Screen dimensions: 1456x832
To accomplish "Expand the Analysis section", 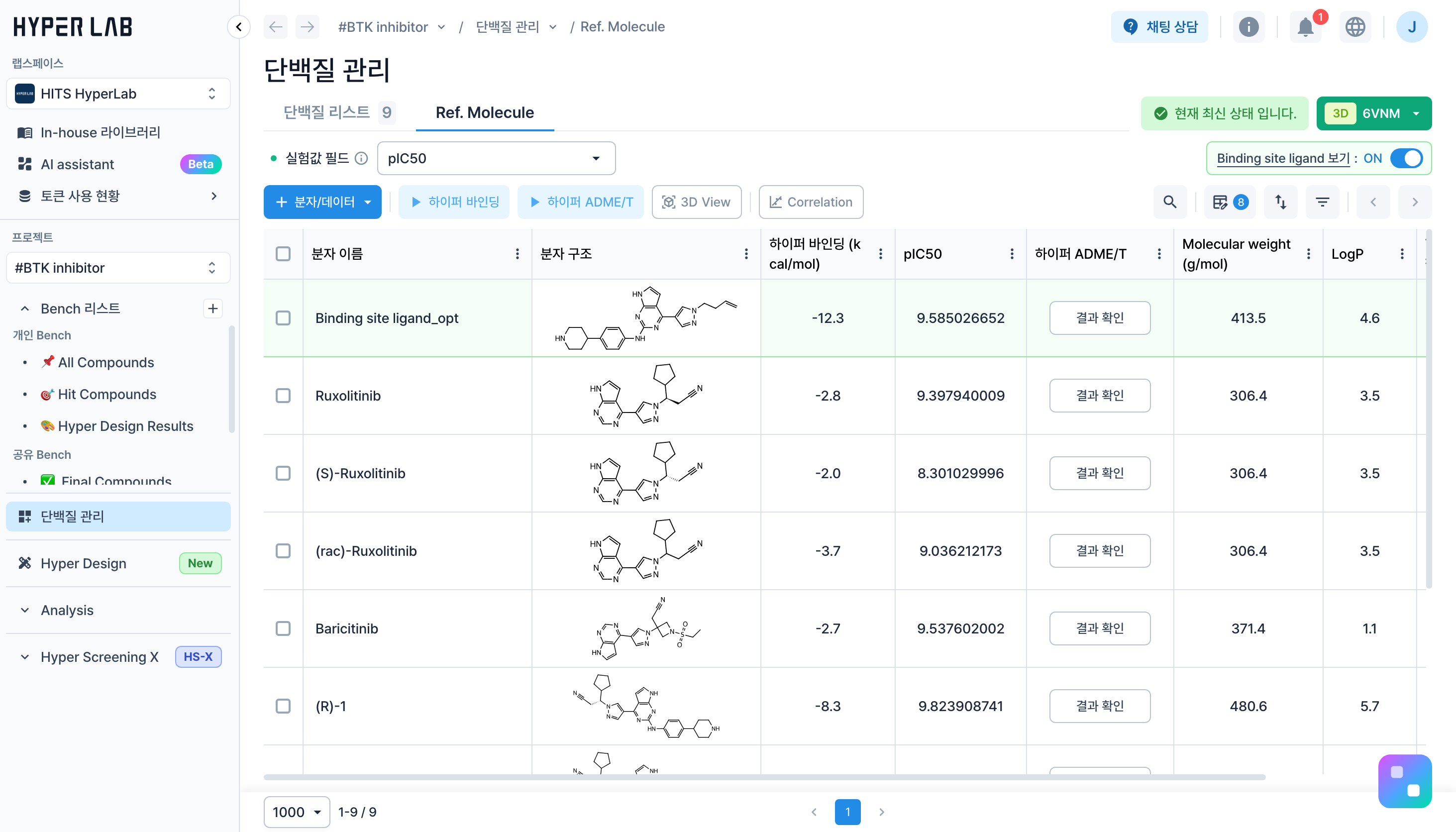I will [x=67, y=610].
